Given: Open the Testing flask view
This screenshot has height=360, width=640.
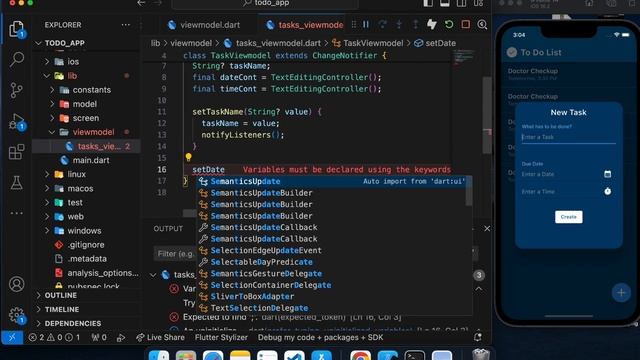Looking at the screenshot, I should (x=16, y=182).
